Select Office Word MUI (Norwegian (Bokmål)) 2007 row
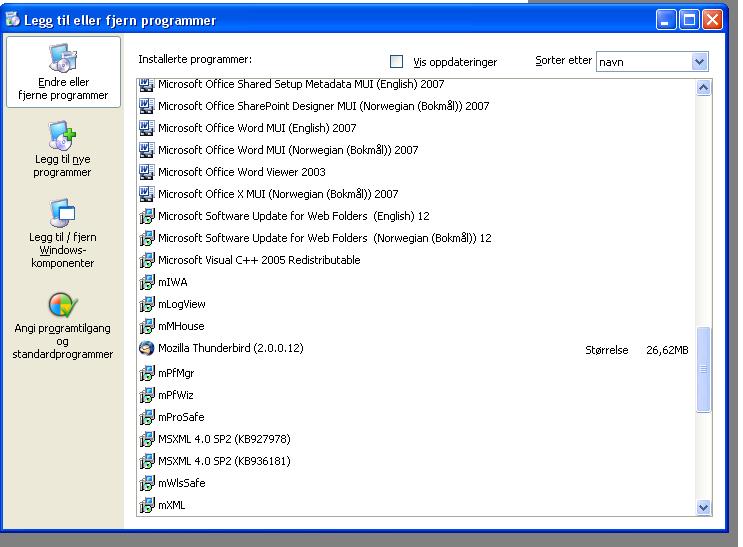Image resolution: width=743 pixels, height=547 pixels. point(416,150)
